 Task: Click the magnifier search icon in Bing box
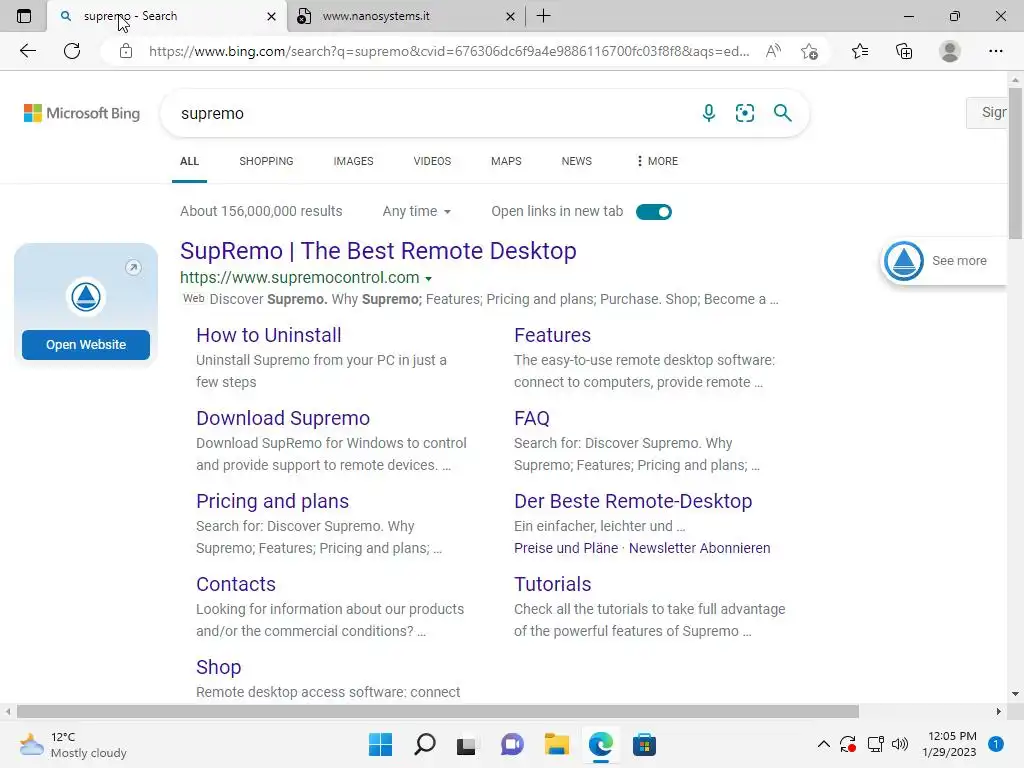pyautogui.click(x=782, y=113)
